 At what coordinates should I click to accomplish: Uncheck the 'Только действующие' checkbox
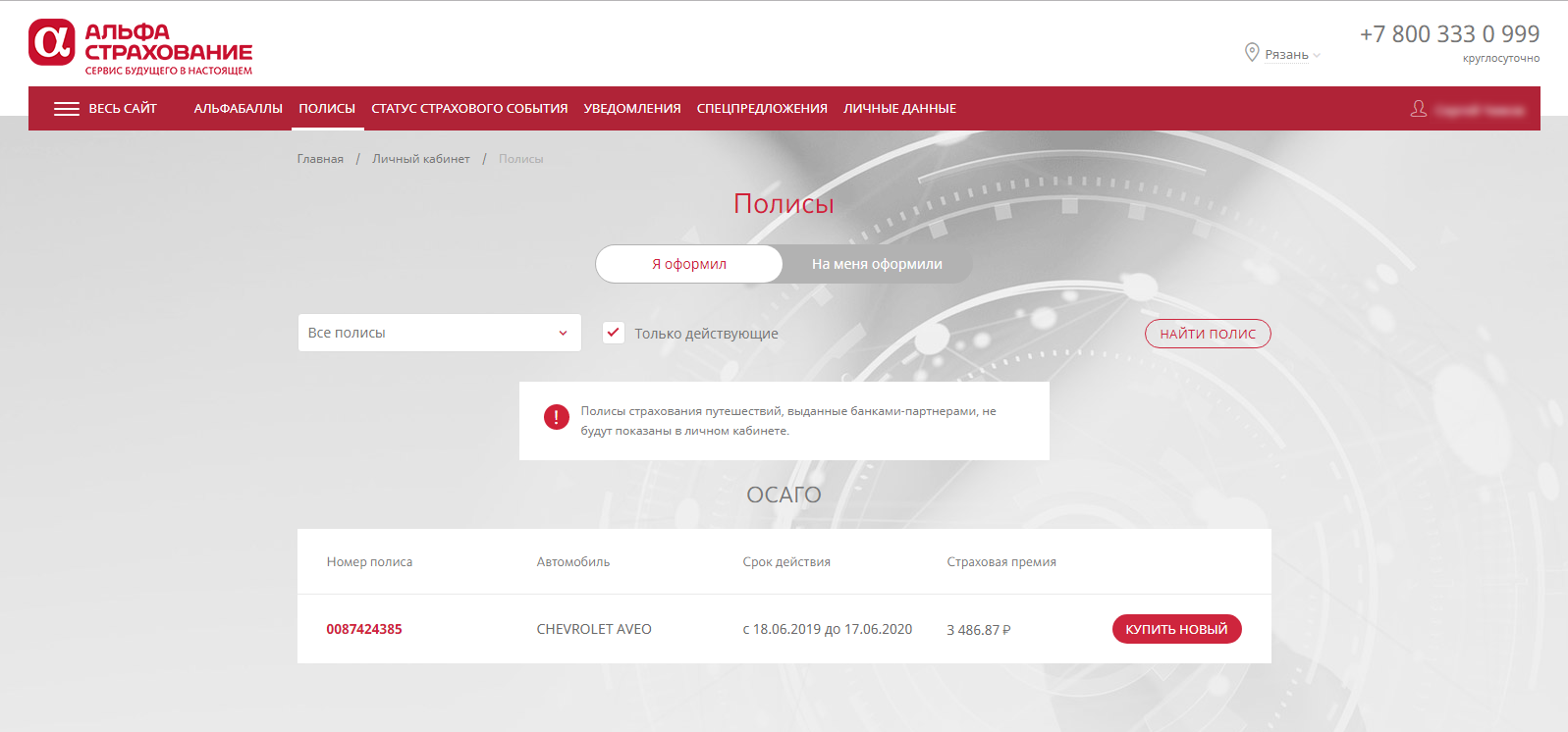tap(614, 333)
